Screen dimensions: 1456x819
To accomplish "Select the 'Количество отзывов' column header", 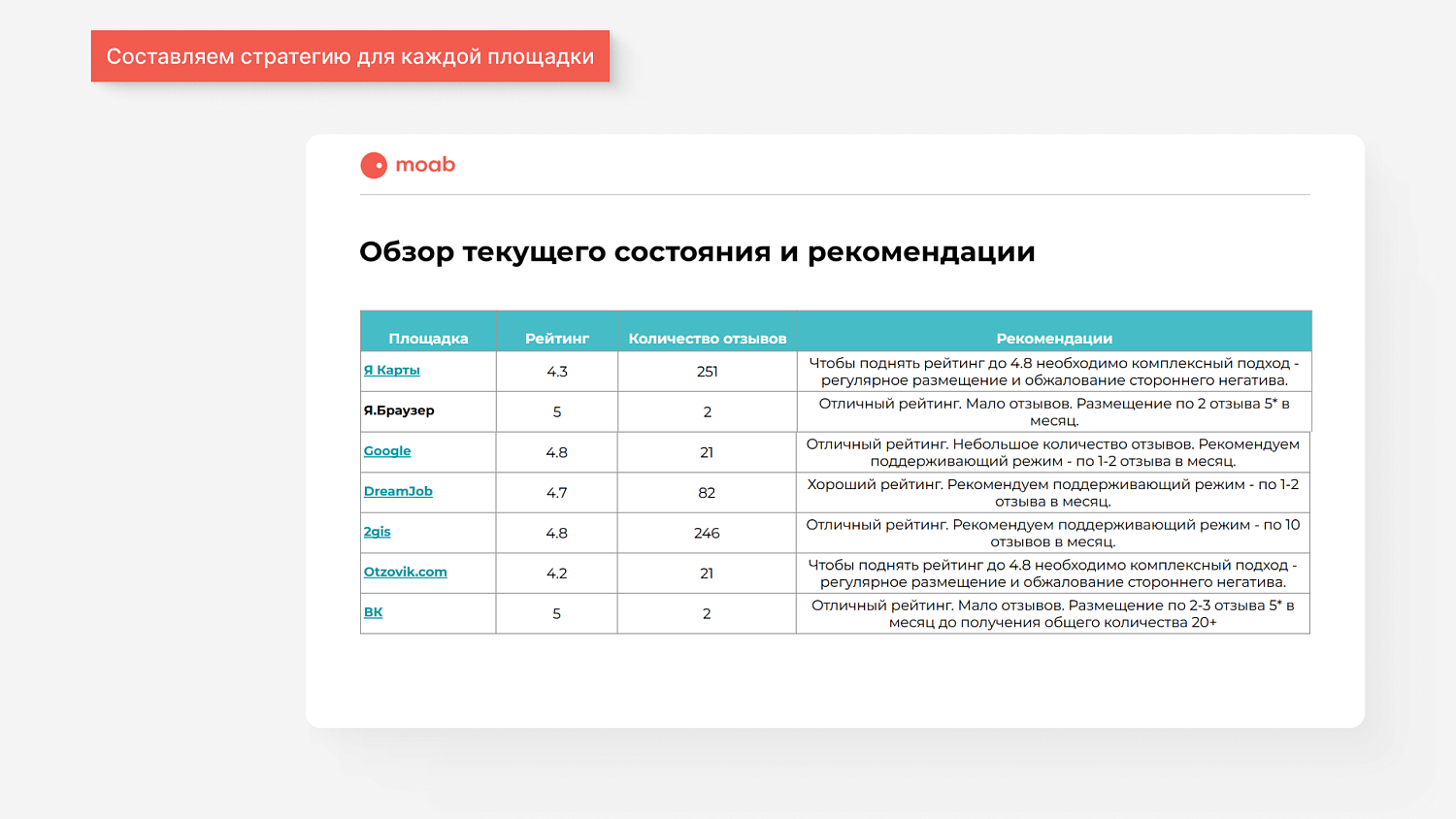I will [x=707, y=337].
